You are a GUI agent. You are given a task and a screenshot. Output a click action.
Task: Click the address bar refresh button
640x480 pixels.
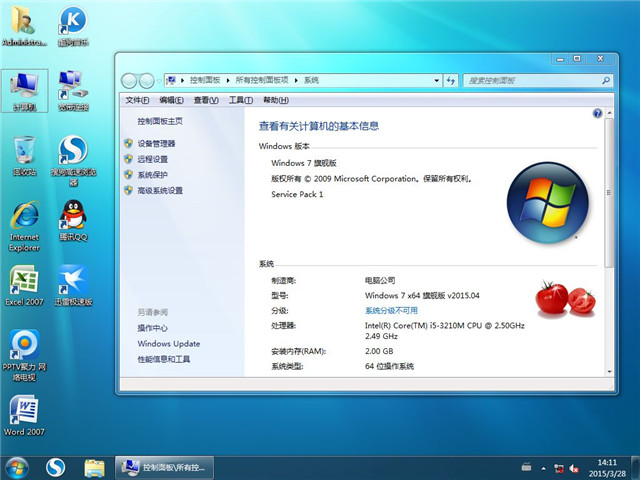pos(451,80)
